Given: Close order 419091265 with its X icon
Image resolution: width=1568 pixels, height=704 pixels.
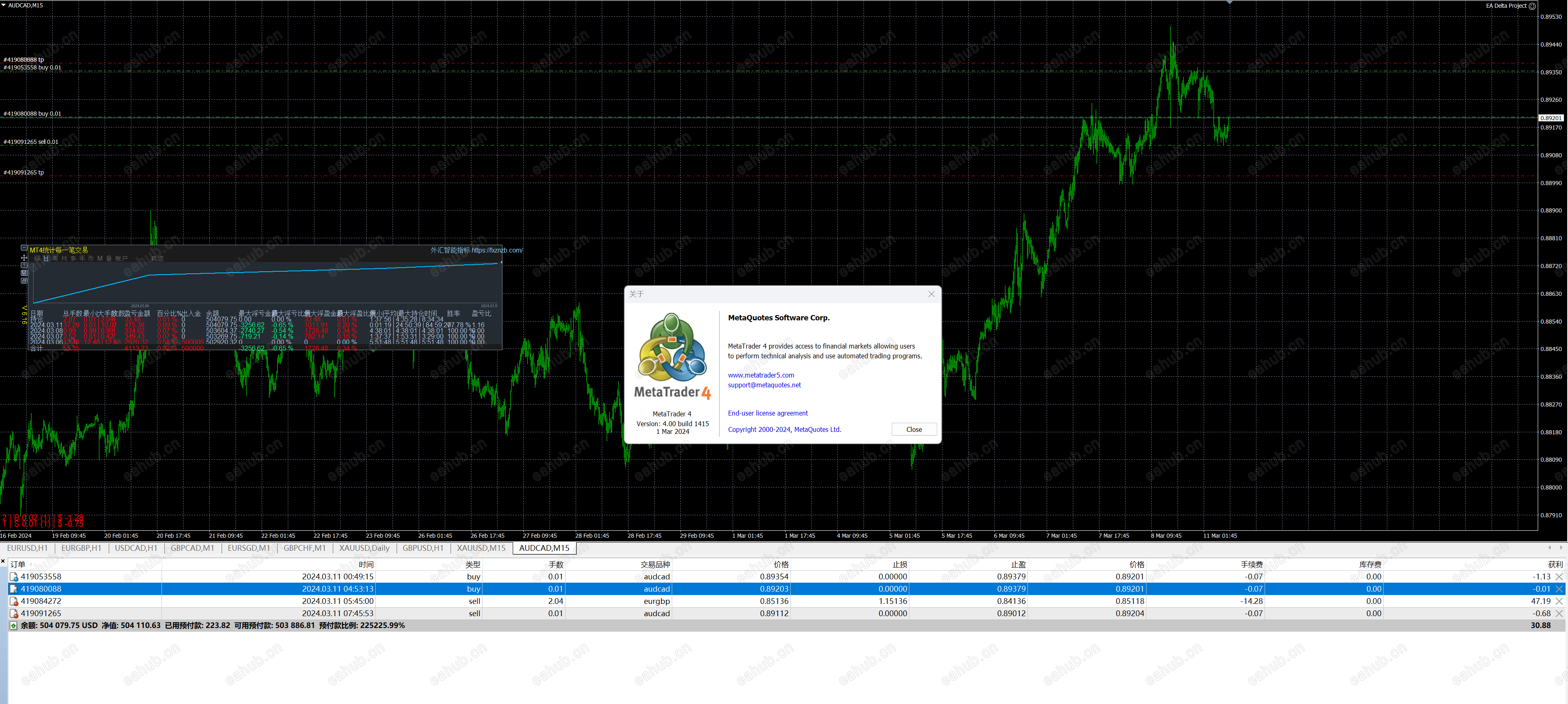Looking at the screenshot, I should pos(1559,613).
